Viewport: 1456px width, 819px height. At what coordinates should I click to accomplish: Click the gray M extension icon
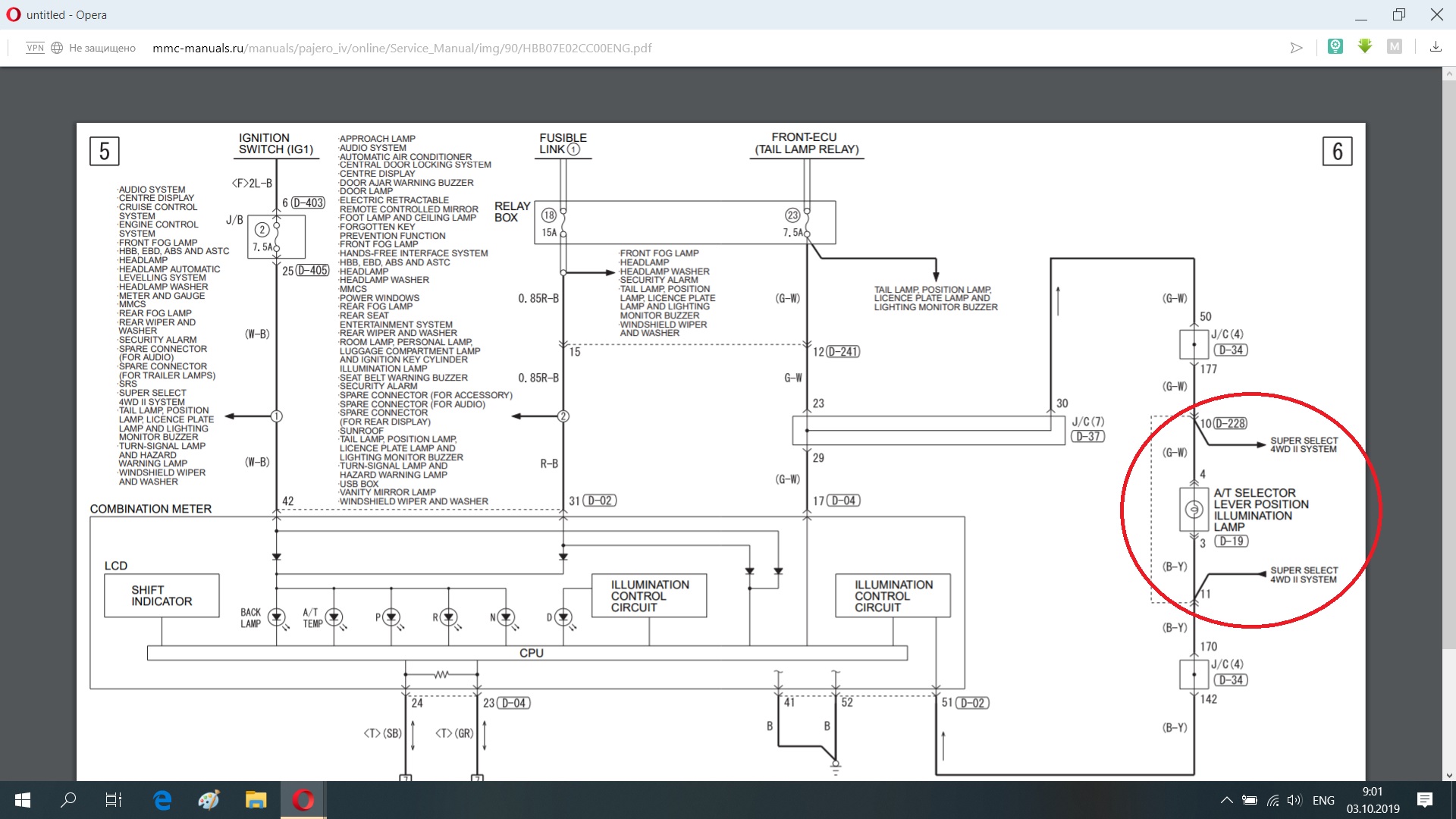tap(1394, 47)
